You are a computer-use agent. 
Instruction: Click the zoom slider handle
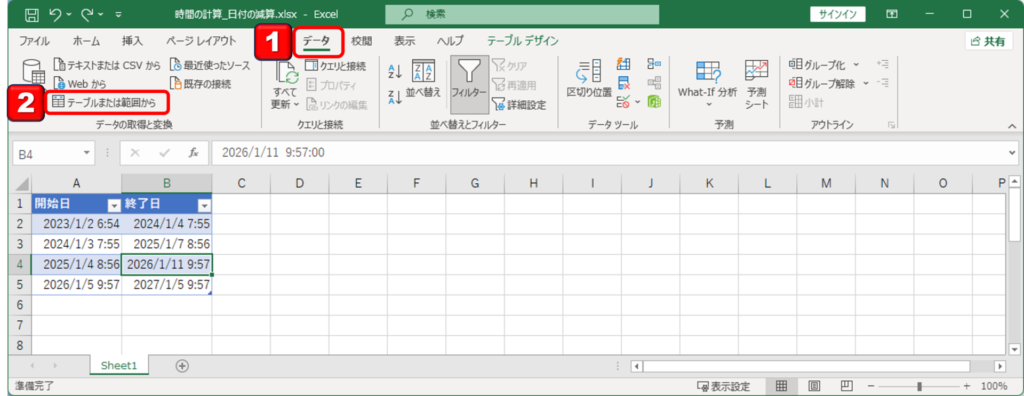tap(920, 386)
